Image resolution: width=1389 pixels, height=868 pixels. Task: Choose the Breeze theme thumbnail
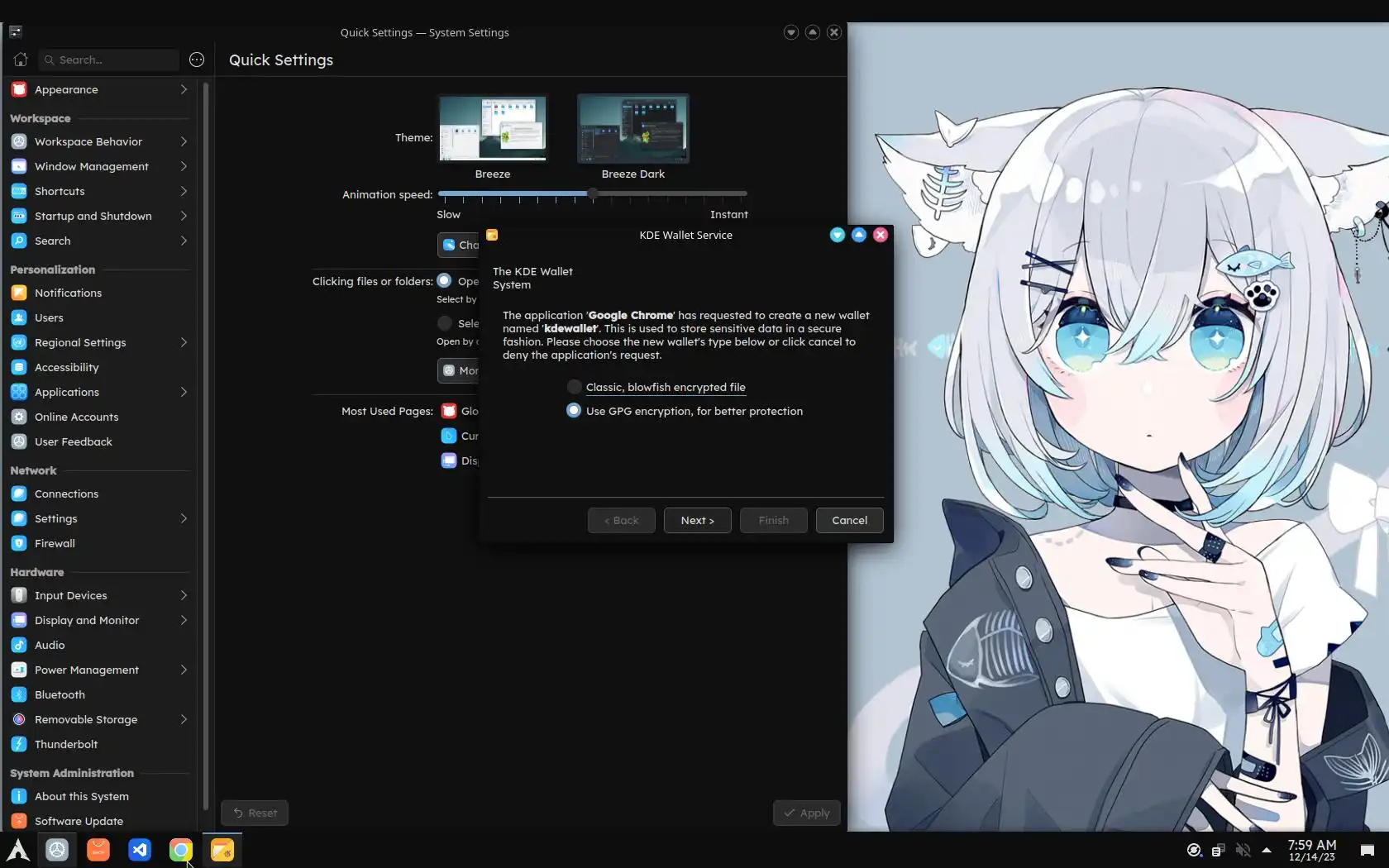tap(493, 128)
